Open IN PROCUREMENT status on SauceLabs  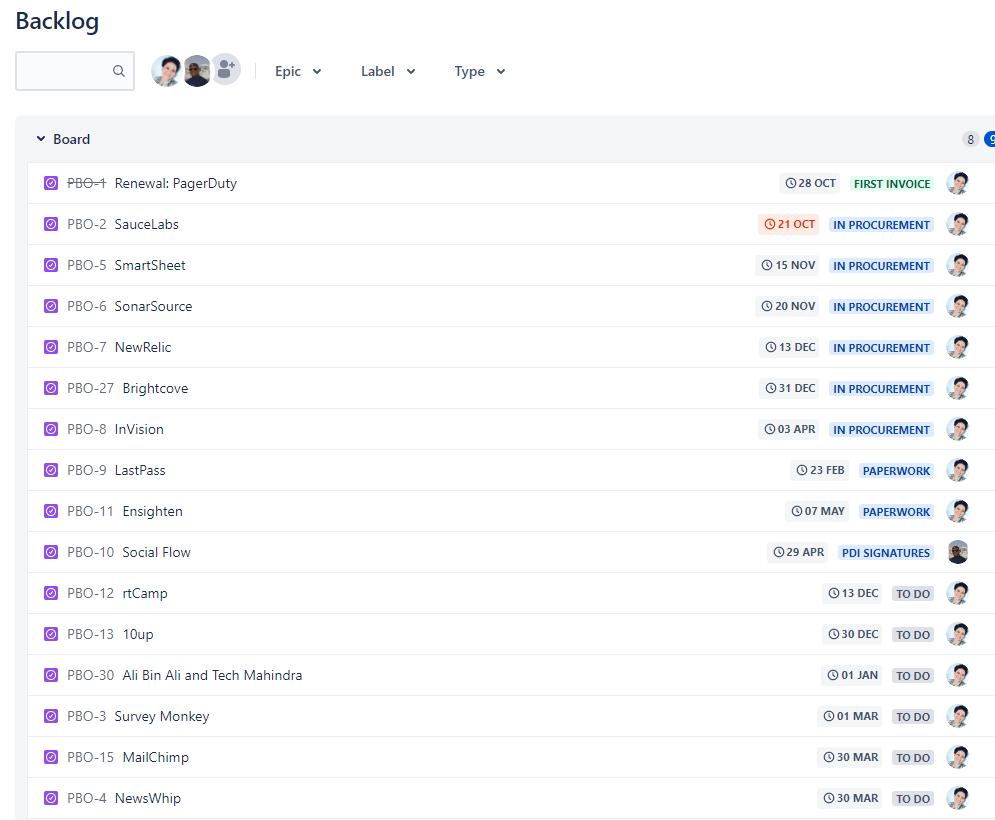(881, 225)
